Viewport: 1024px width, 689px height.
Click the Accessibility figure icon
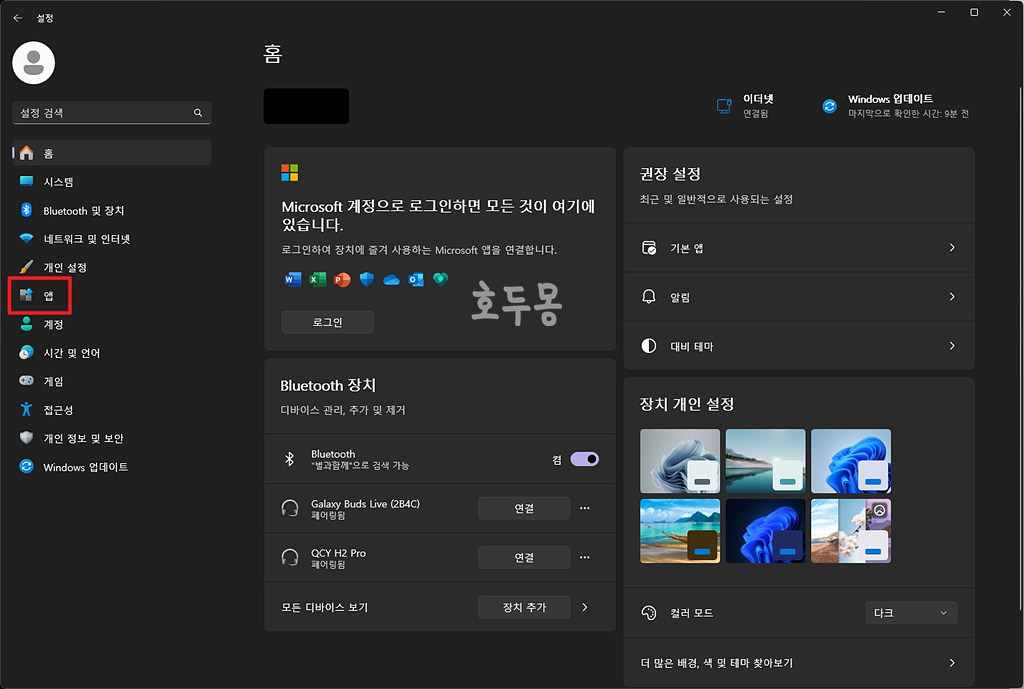click(26, 409)
